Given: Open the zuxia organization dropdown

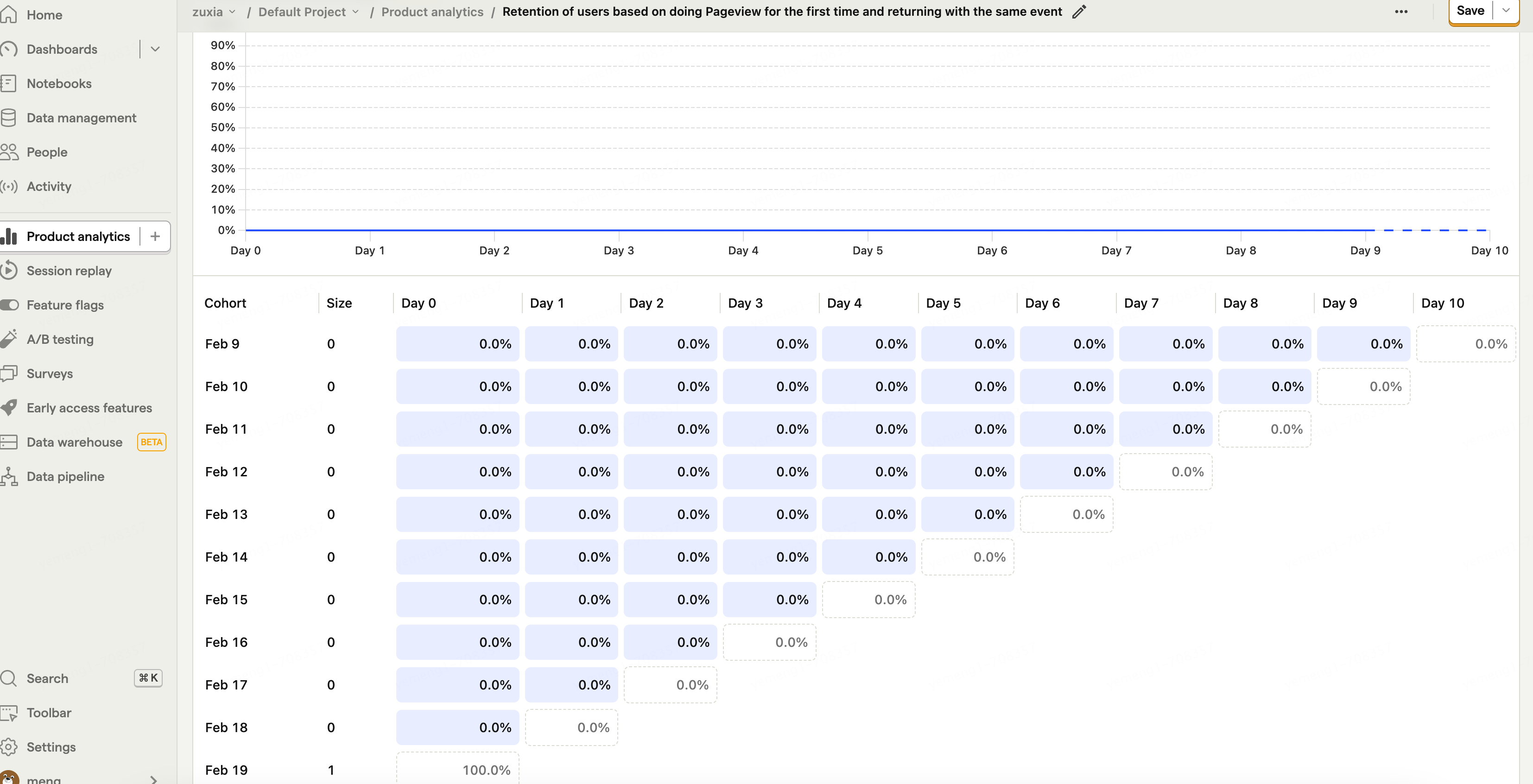Looking at the screenshot, I should click(x=214, y=12).
